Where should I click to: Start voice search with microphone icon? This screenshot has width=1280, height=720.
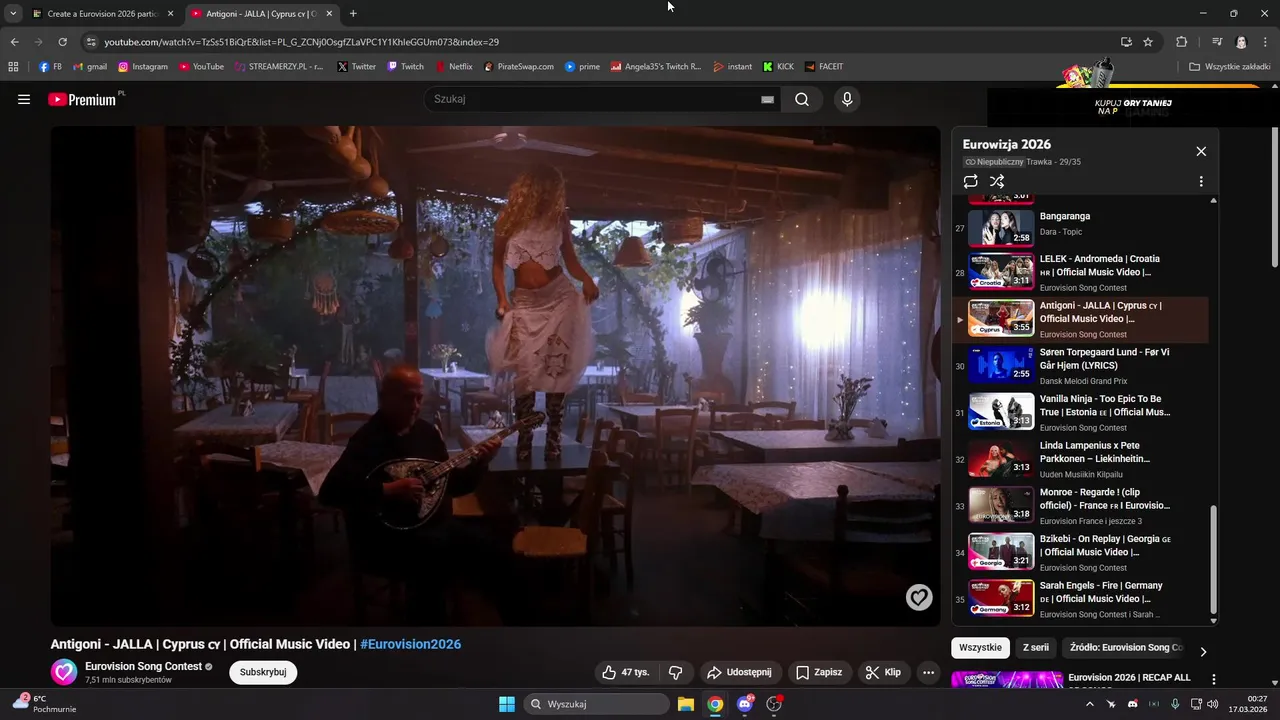click(x=847, y=99)
